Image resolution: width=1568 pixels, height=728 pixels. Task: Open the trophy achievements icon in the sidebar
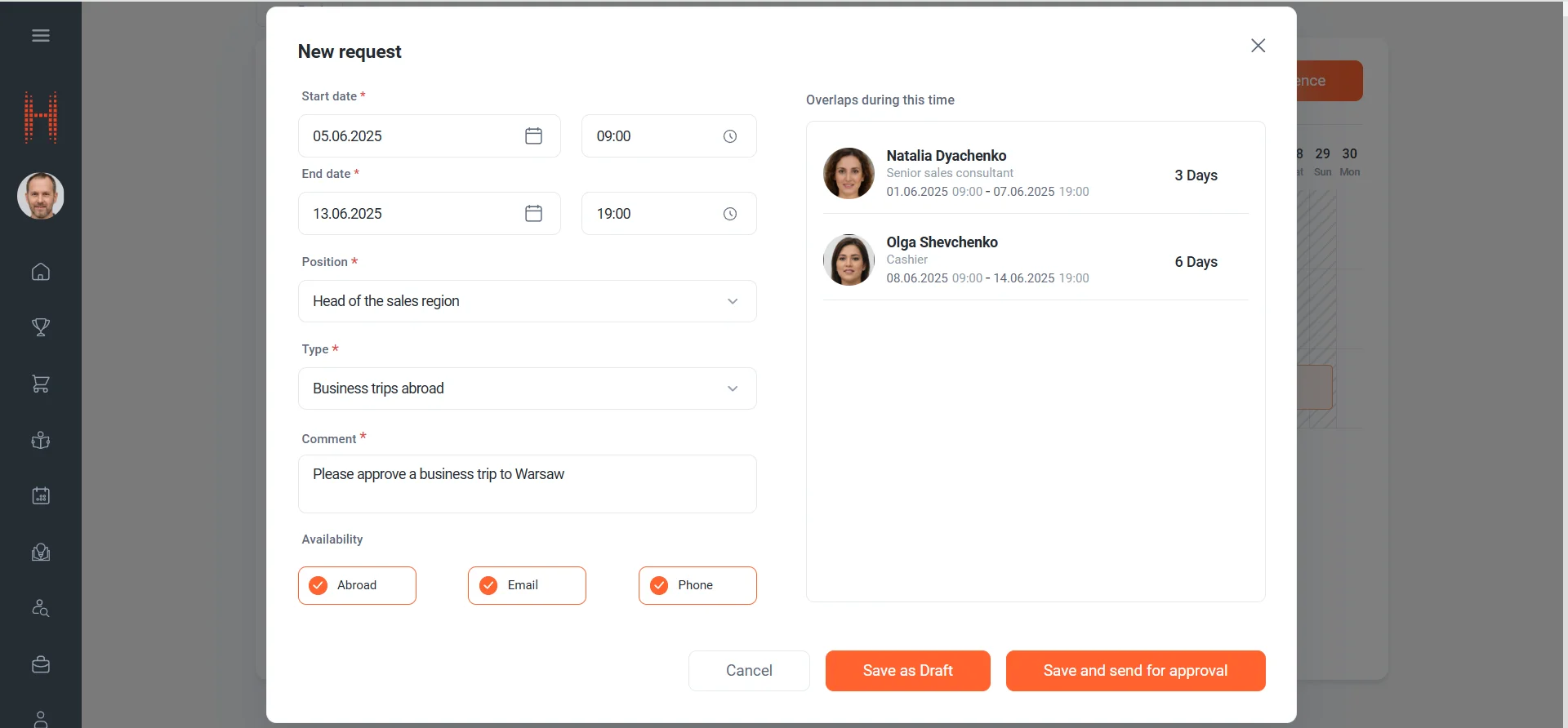click(x=41, y=327)
